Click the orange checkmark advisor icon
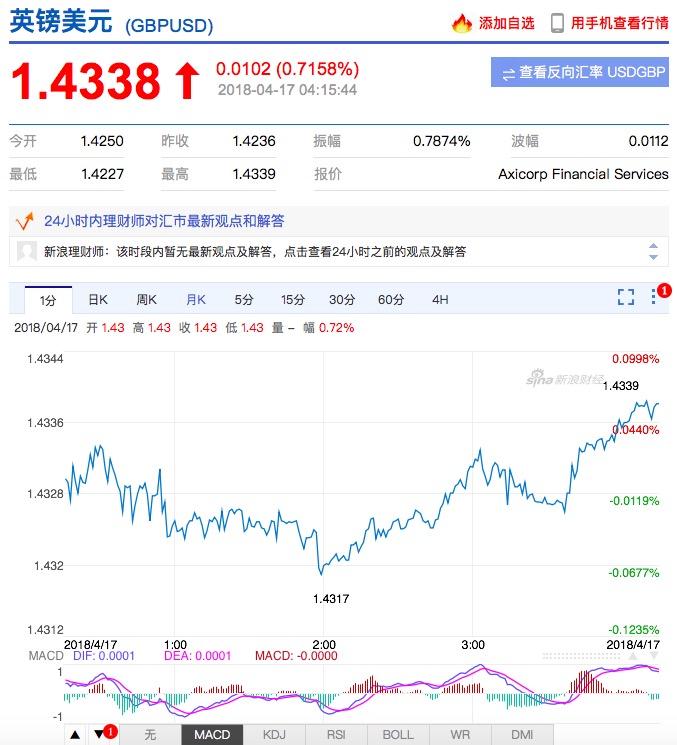 pyautogui.click(x=25, y=221)
